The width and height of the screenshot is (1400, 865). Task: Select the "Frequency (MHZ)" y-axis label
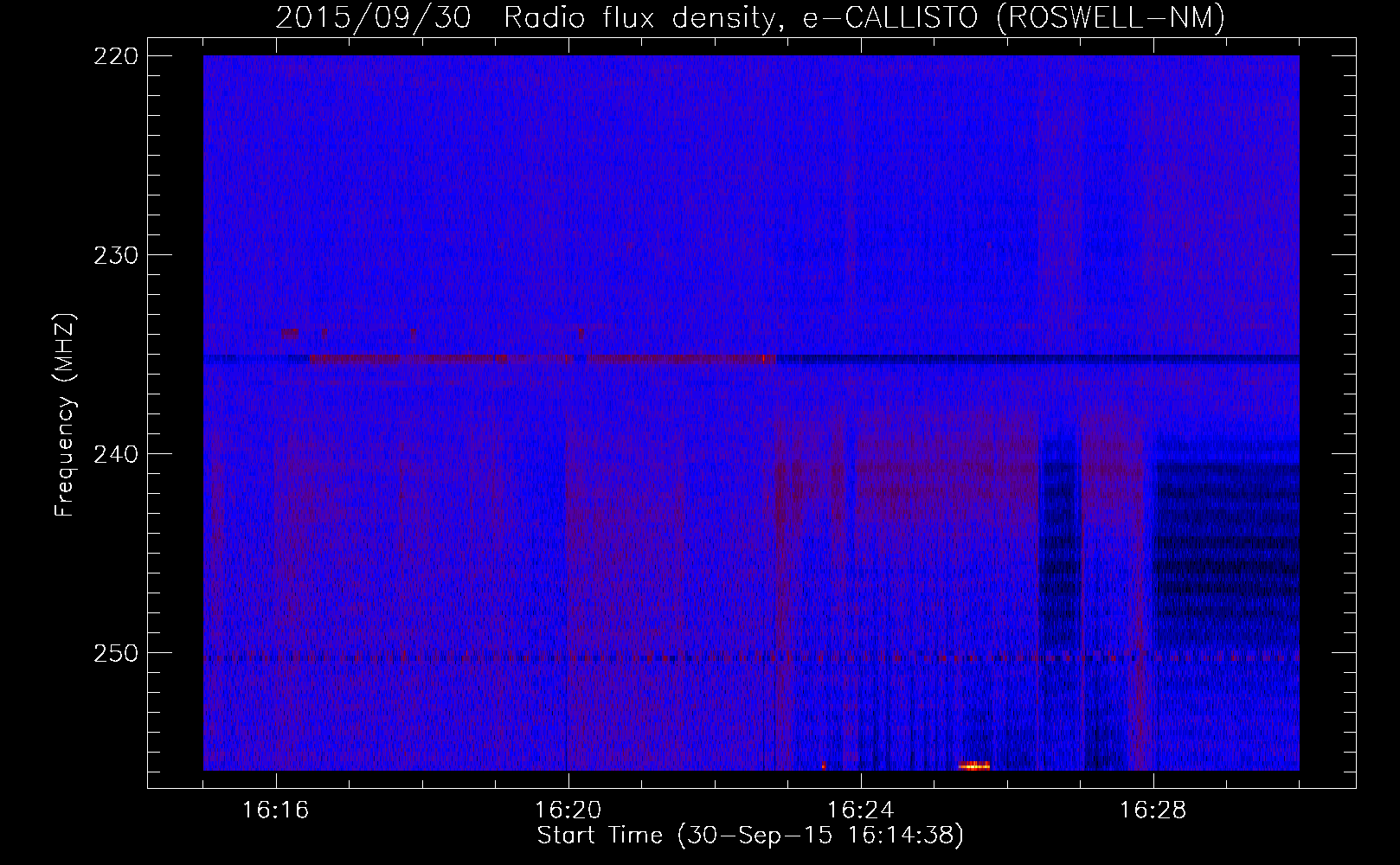(65, 415)
